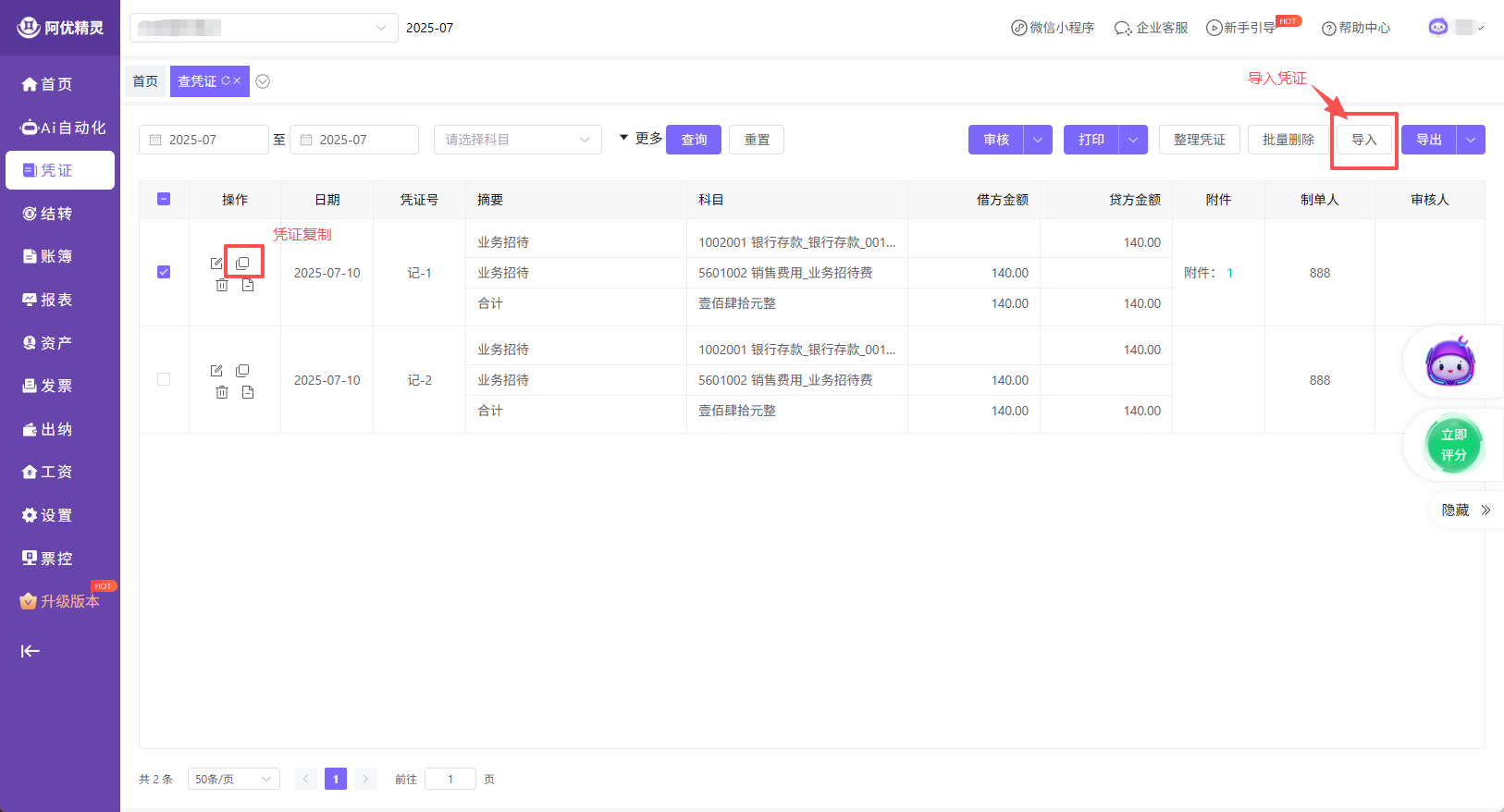Click the document icon in 记-2 row
Viewport: 1504px width, 812px height.
click(248, 392)
